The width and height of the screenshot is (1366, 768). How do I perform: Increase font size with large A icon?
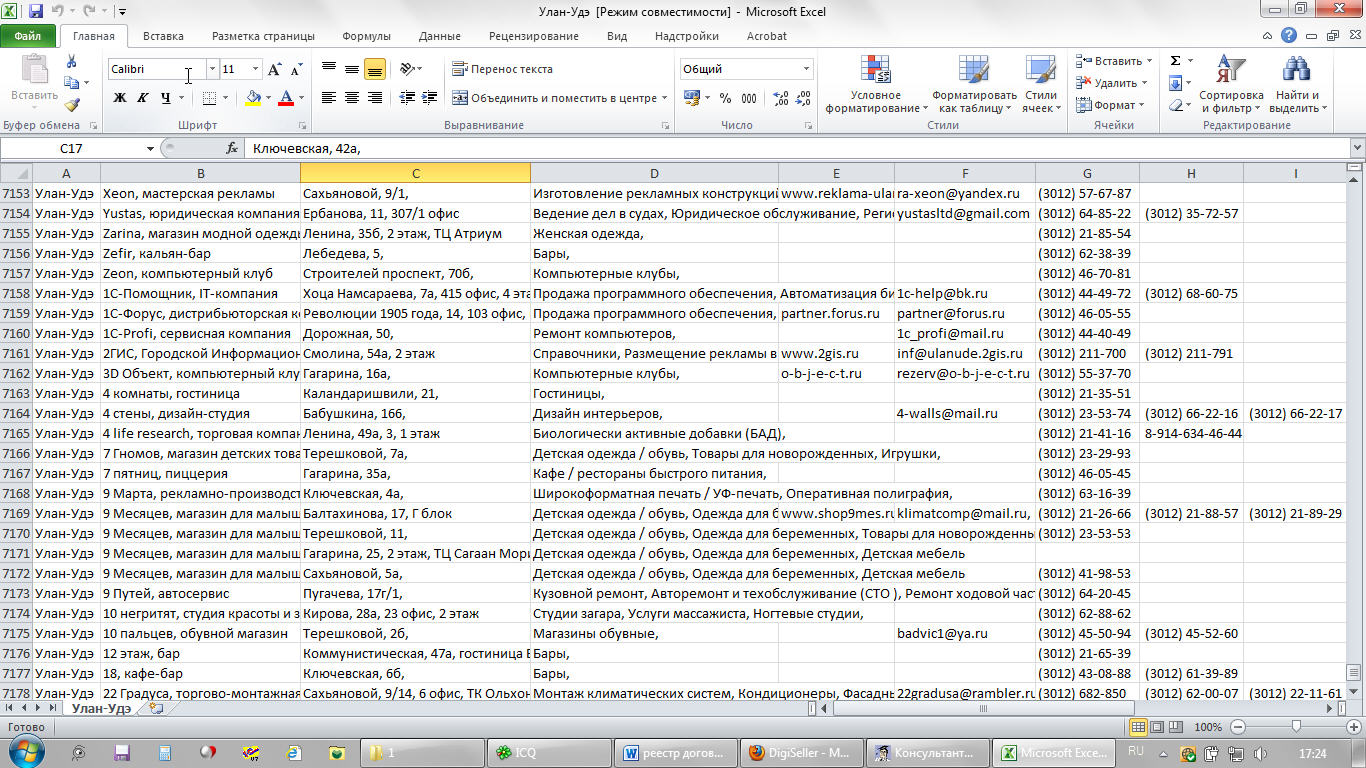[x=275, y=69]
